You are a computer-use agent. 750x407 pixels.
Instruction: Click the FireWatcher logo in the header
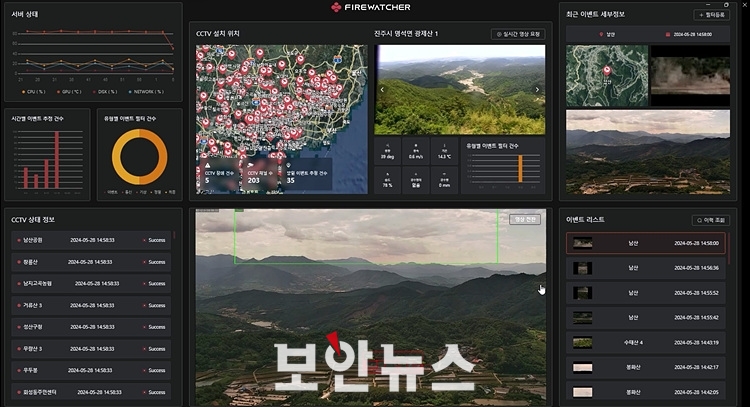click(x=375, y=8)
